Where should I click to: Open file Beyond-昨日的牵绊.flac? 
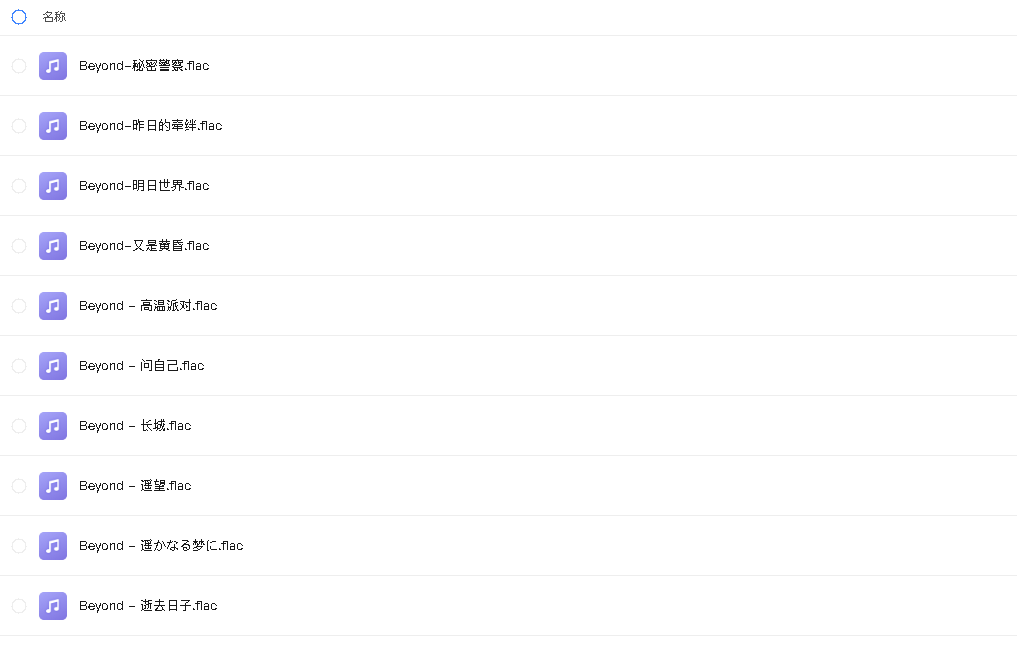[150, 126]
